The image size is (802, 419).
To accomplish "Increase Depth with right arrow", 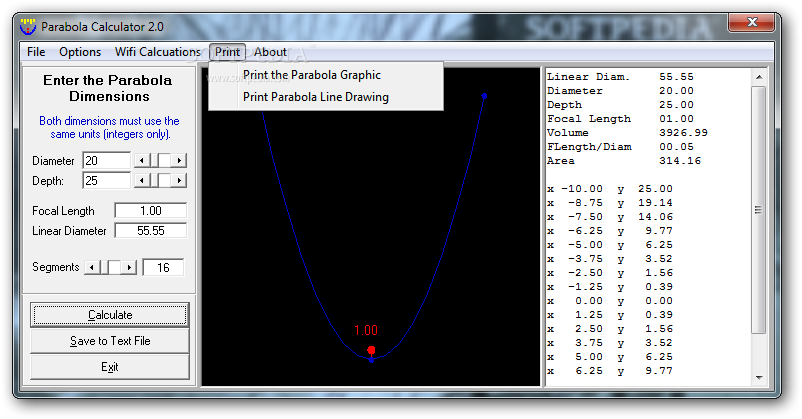I will point(179,181).
